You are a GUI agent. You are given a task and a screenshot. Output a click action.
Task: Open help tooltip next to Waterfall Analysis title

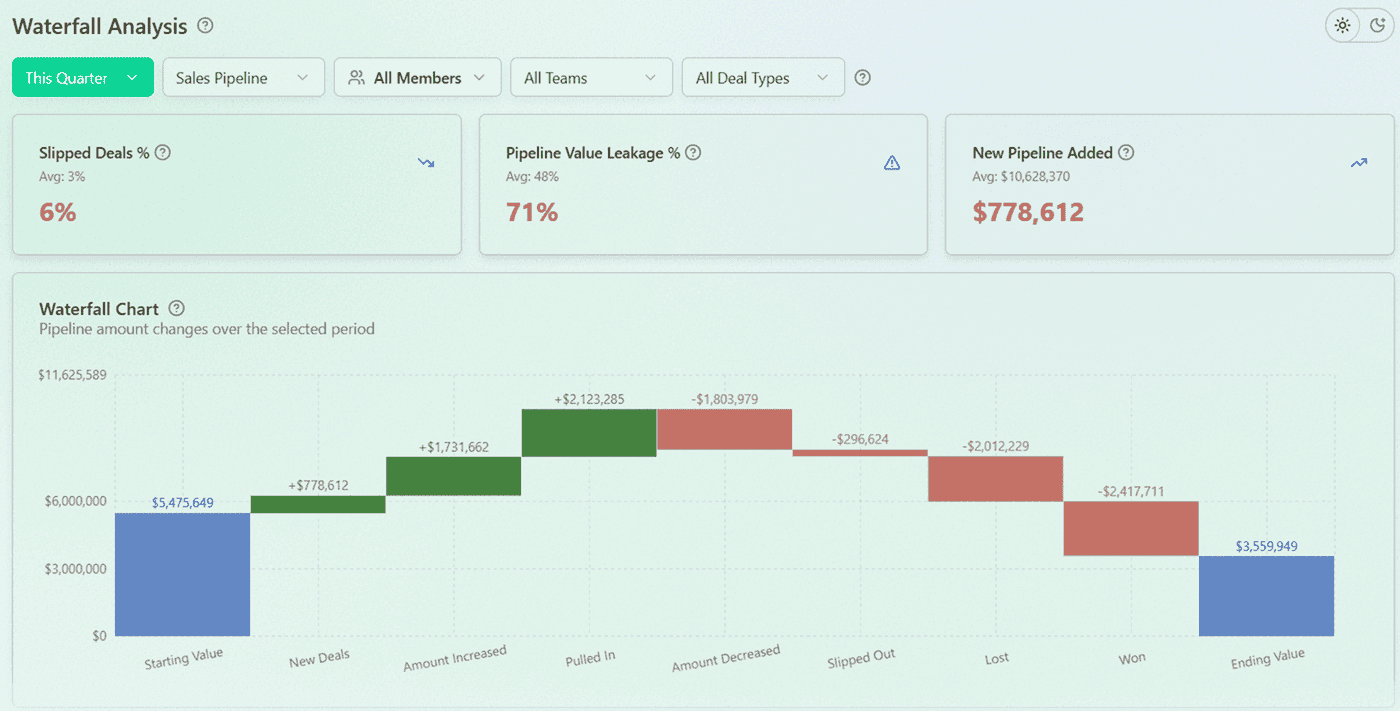[204, 26]
